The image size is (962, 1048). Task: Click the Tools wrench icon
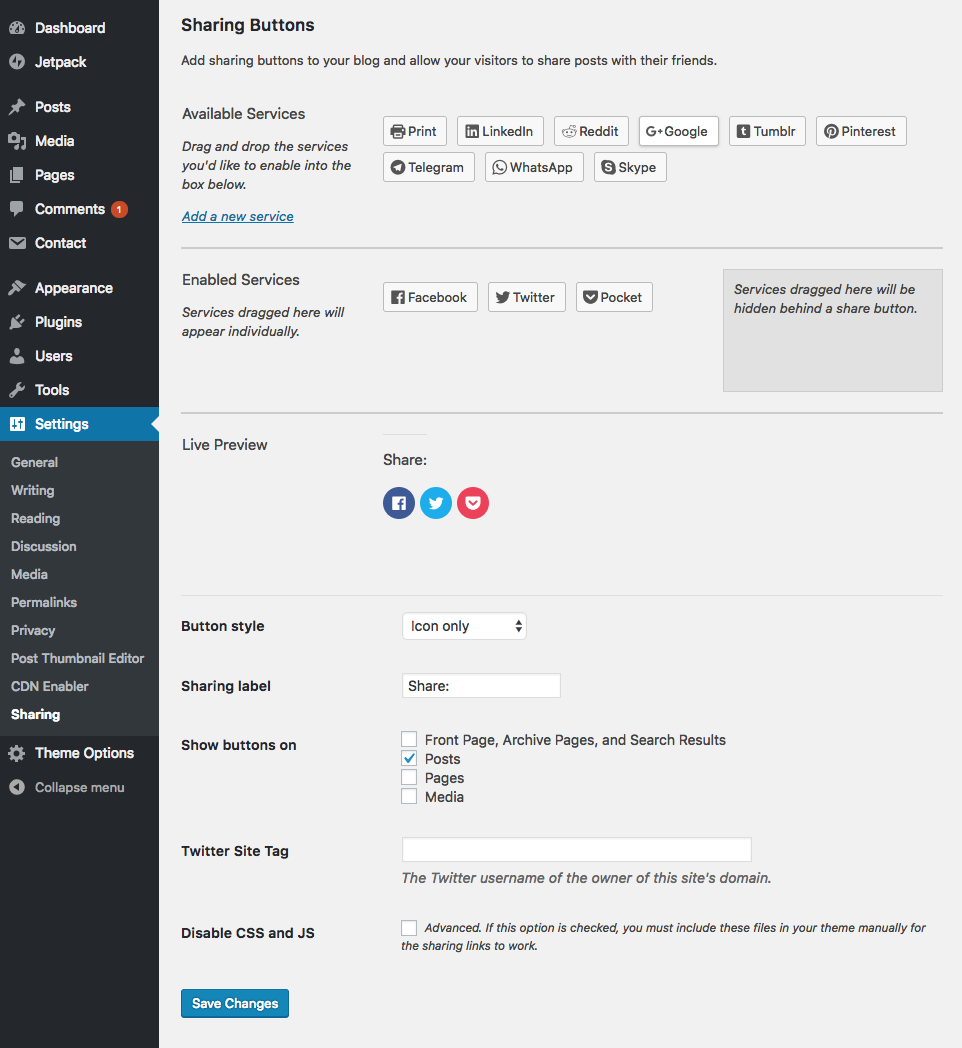pyautogui.click(x=17, y=390)
